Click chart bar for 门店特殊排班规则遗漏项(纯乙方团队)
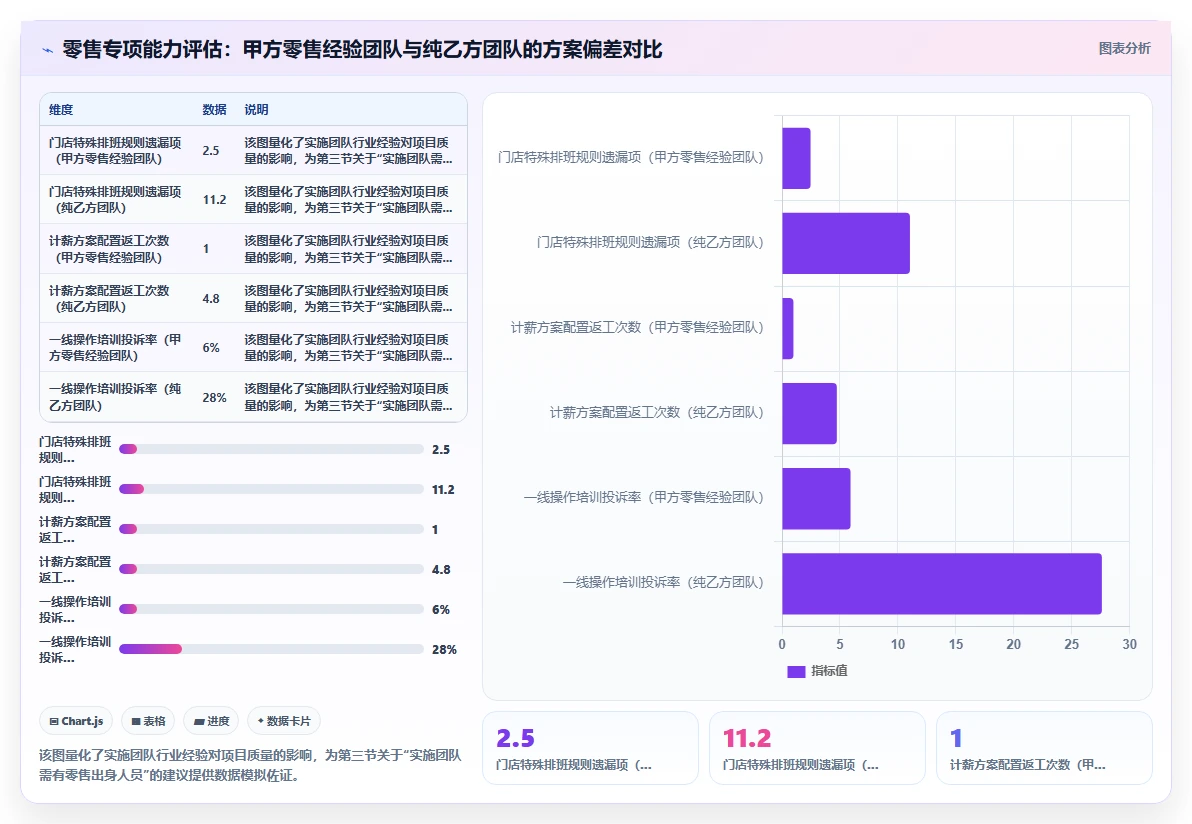The width and height of the screenshot is (1192, 824). (845, 243)
